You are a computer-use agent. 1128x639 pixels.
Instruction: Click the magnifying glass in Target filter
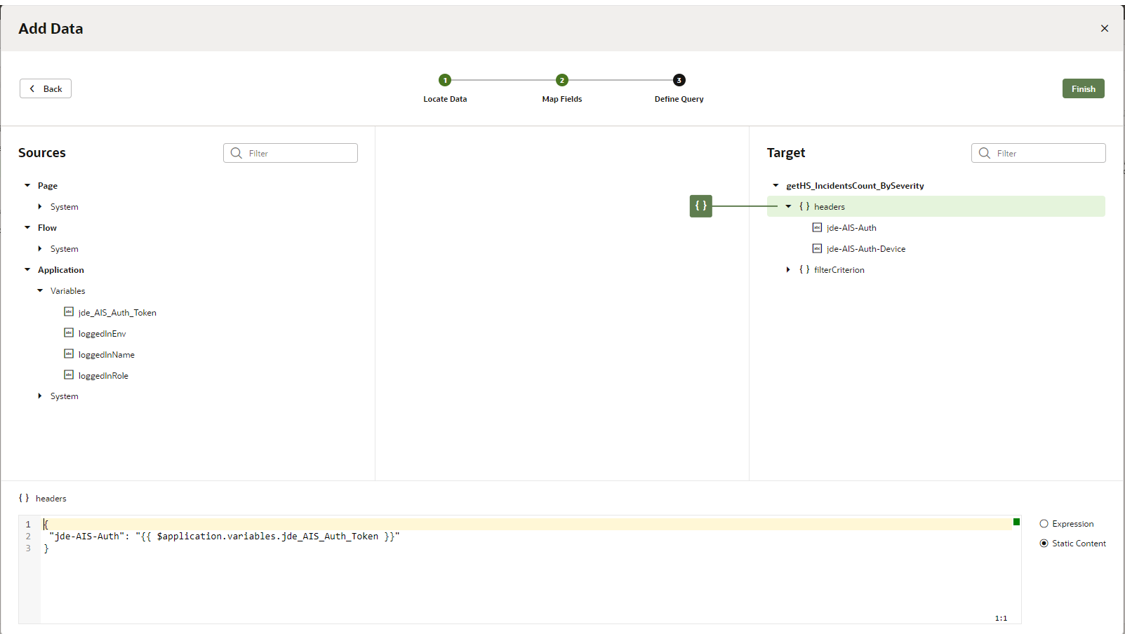[x=983, y=152]
